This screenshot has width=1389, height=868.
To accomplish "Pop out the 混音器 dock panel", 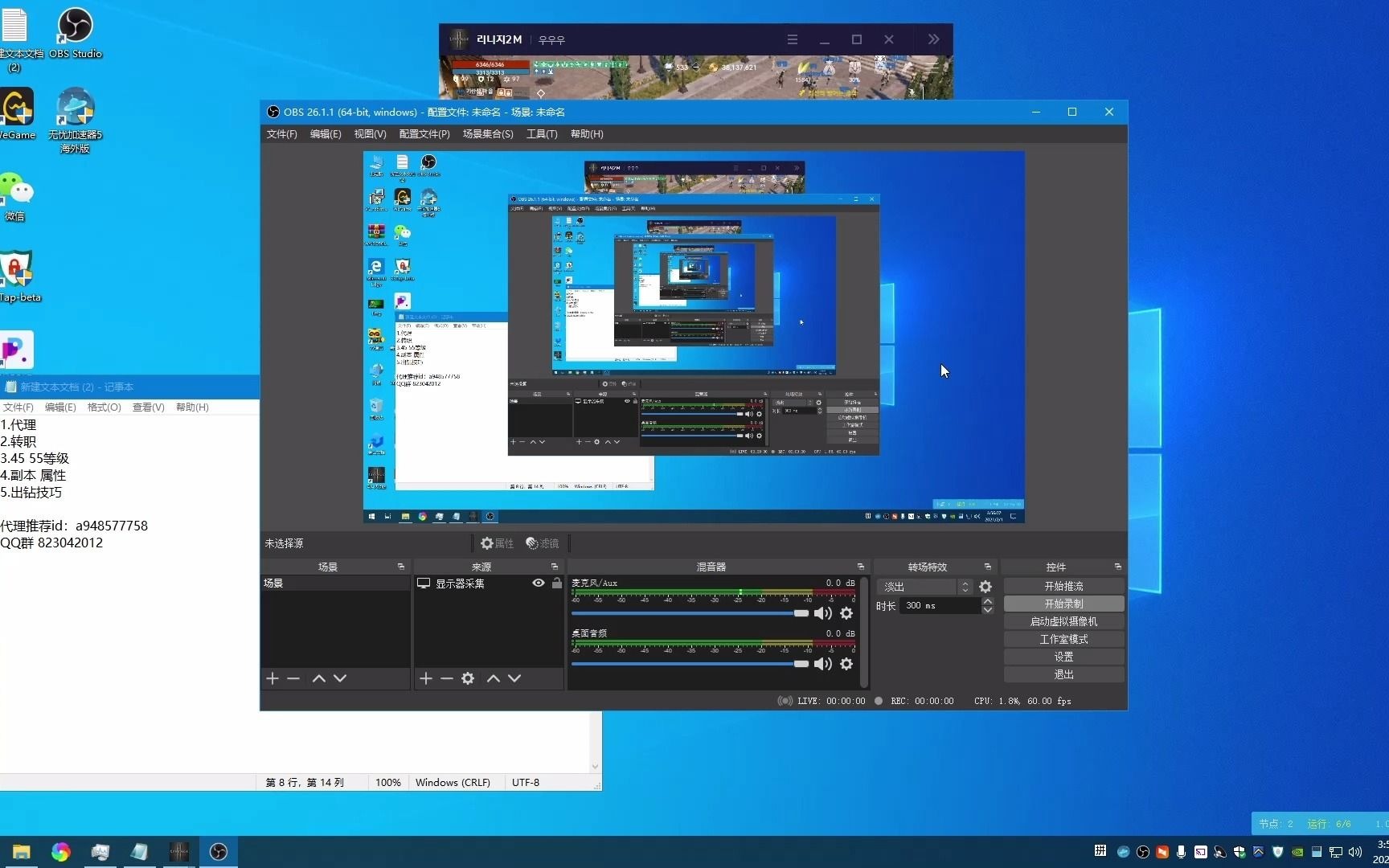I will pos(861,567).
